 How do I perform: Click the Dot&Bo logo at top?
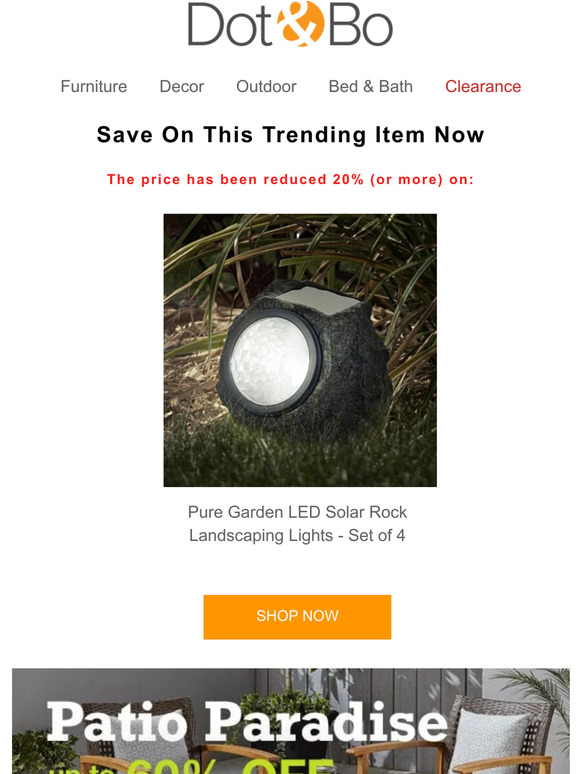point(290,24)
